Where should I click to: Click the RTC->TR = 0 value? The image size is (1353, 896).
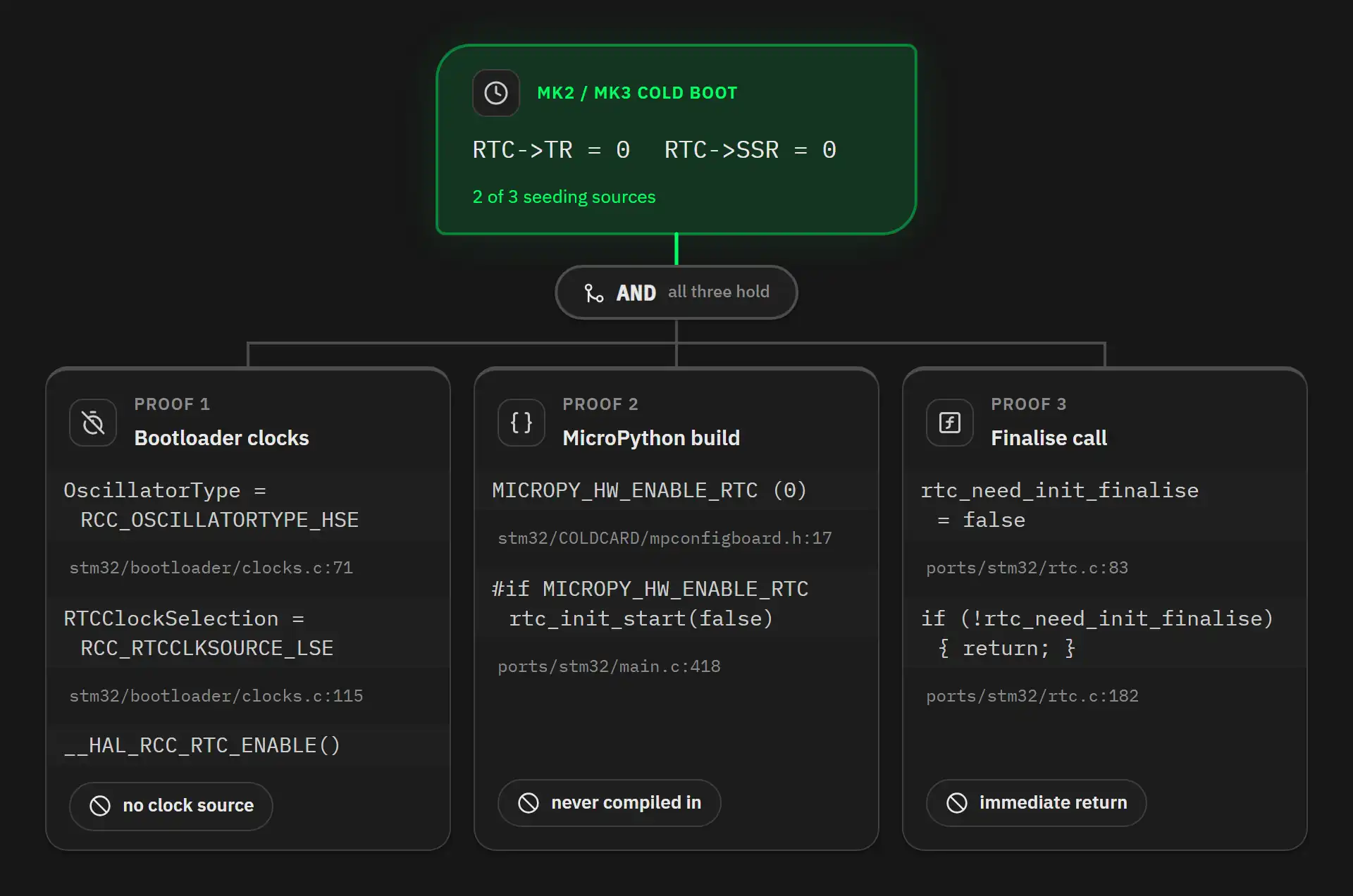pos(551,150)
